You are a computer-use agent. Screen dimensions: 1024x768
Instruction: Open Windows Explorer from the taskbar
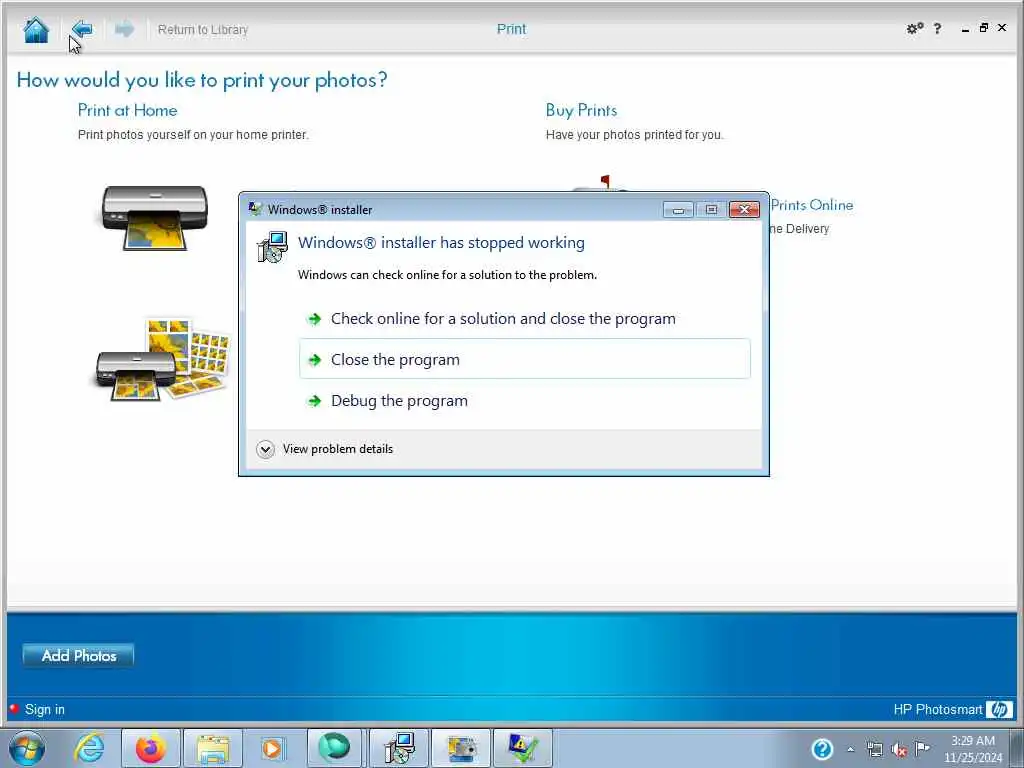(213, 748)
